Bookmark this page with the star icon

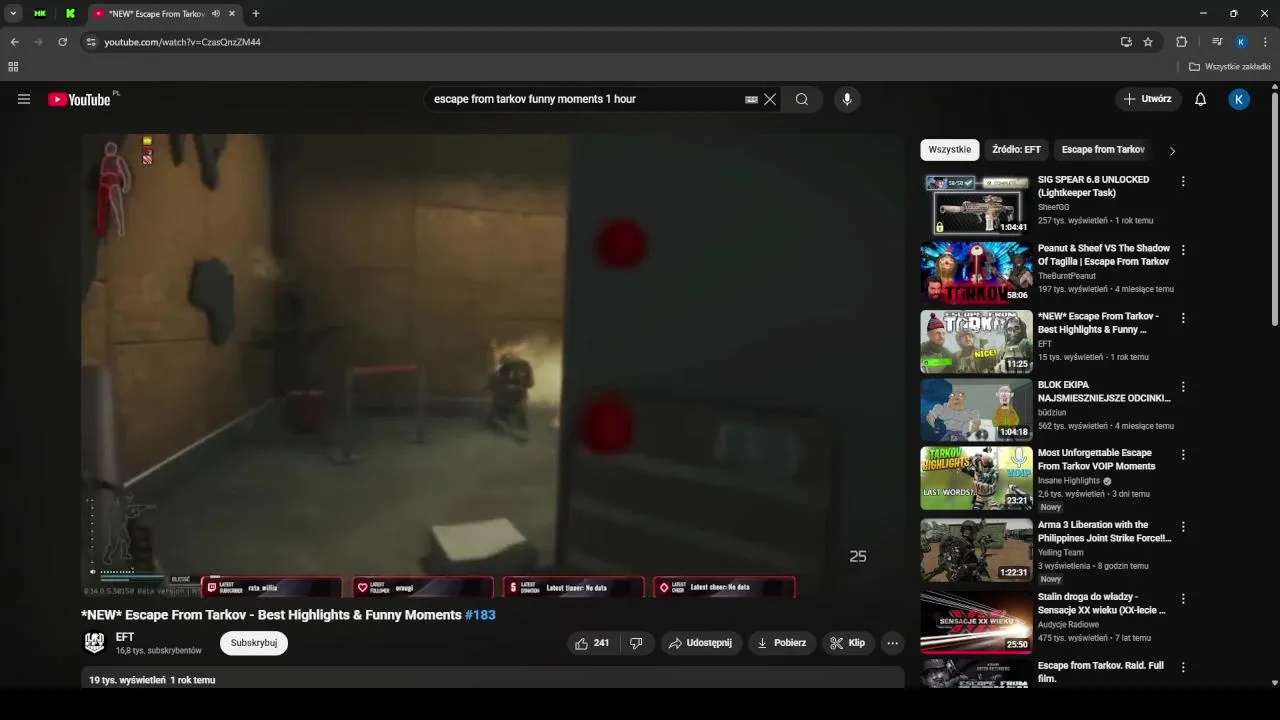click(x=1148, y=42)
